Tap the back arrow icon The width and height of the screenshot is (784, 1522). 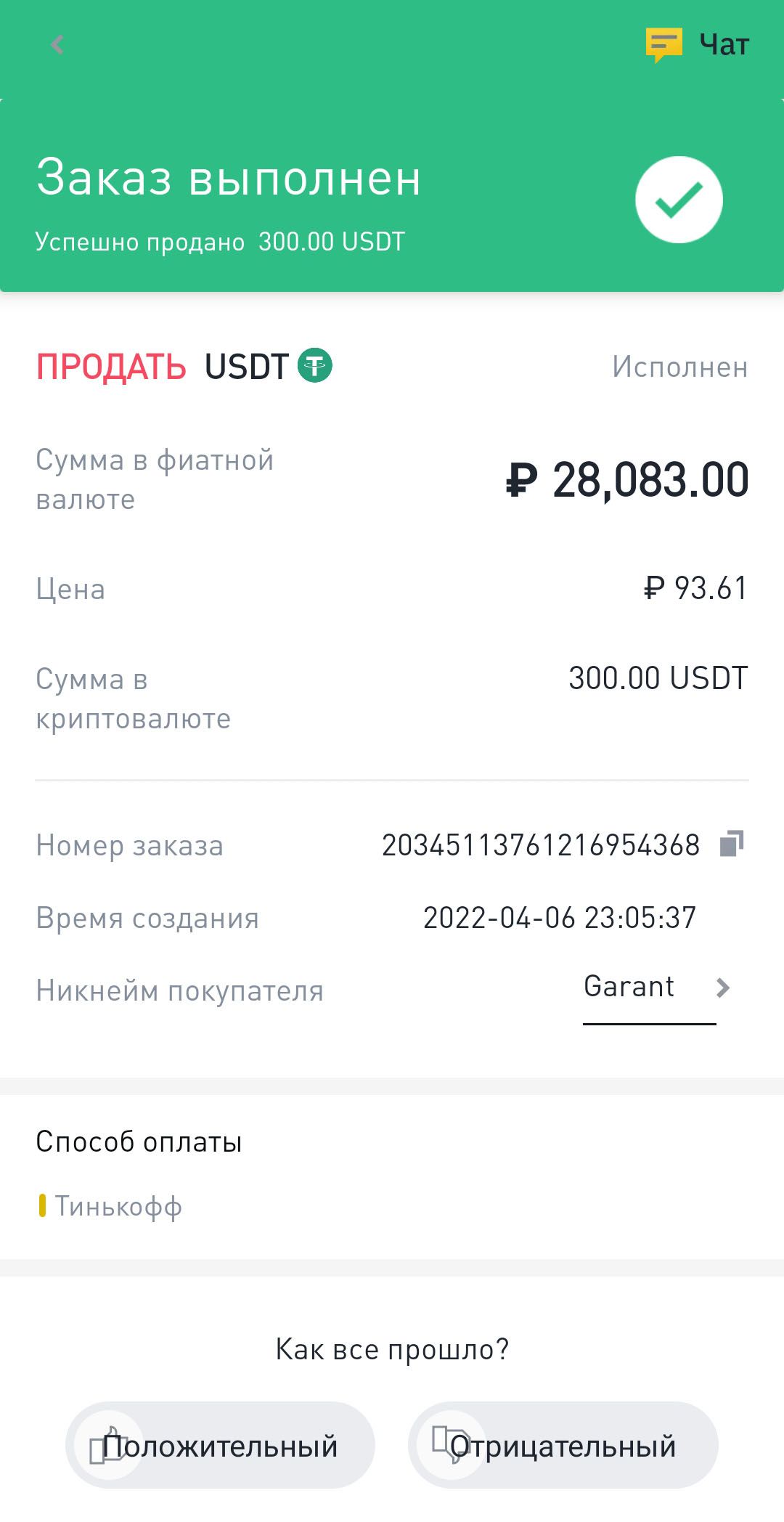(x=57, y=45)
